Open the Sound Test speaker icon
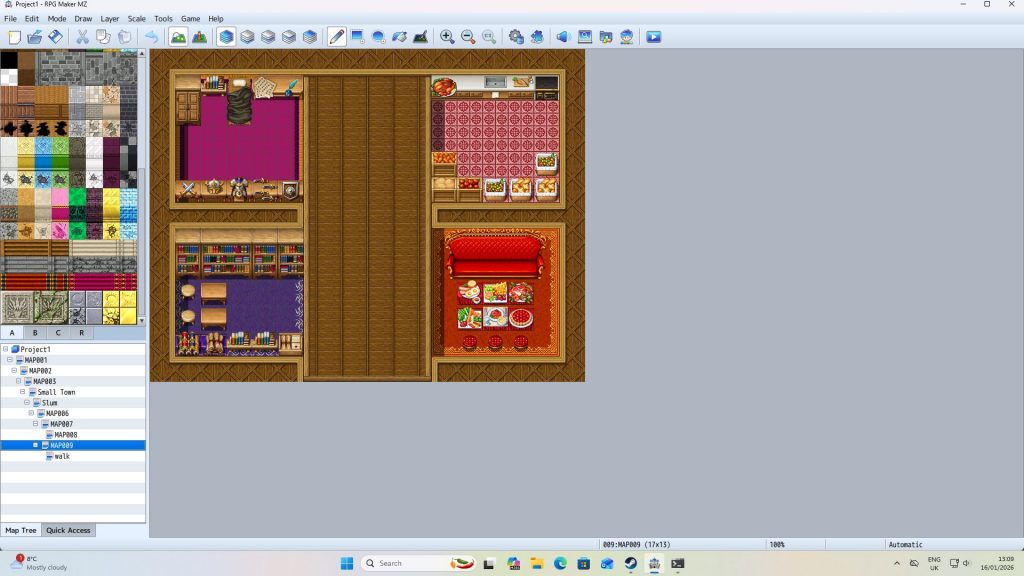 [x=563, y=37]
